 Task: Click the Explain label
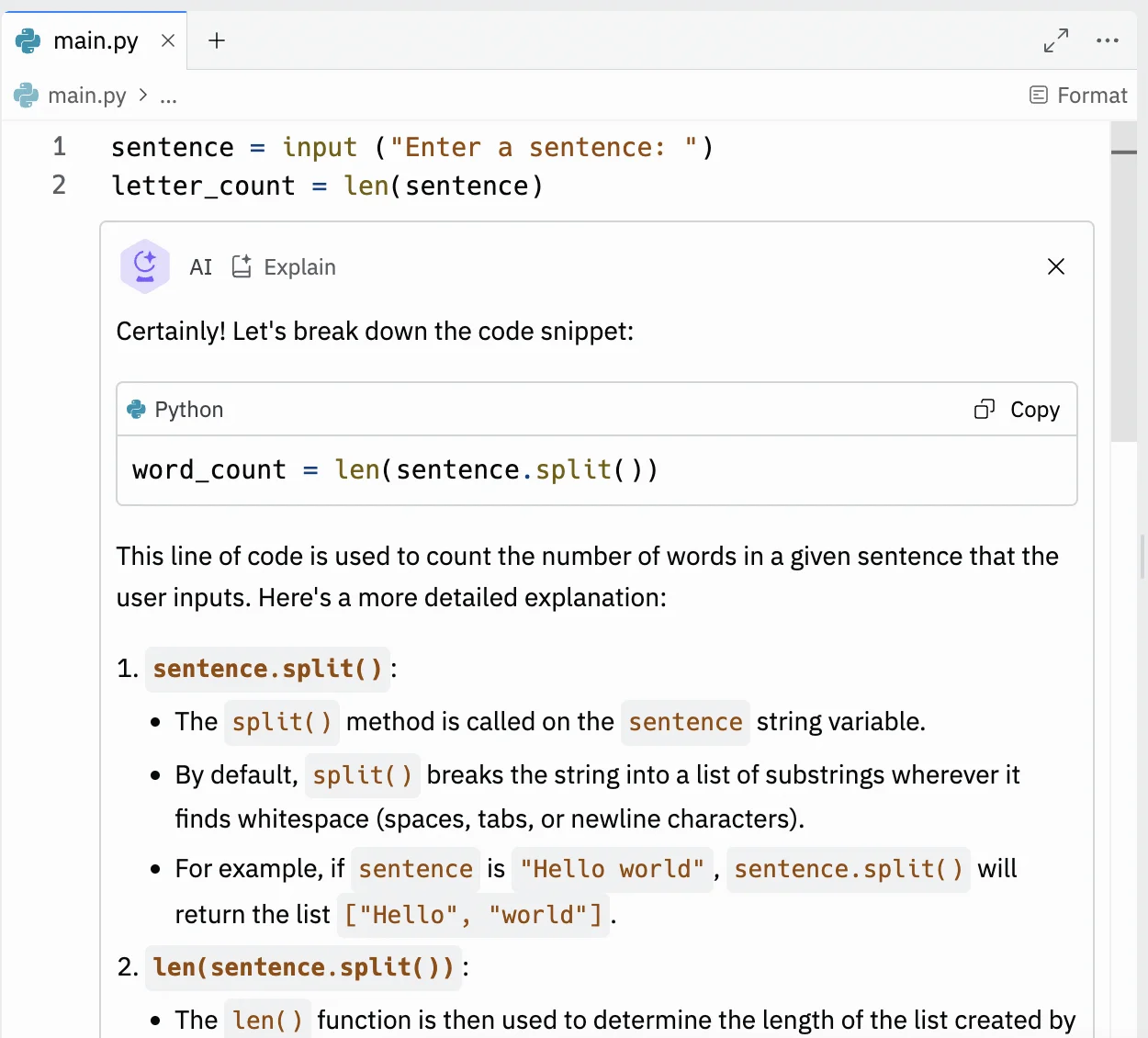tap(299, 267)
